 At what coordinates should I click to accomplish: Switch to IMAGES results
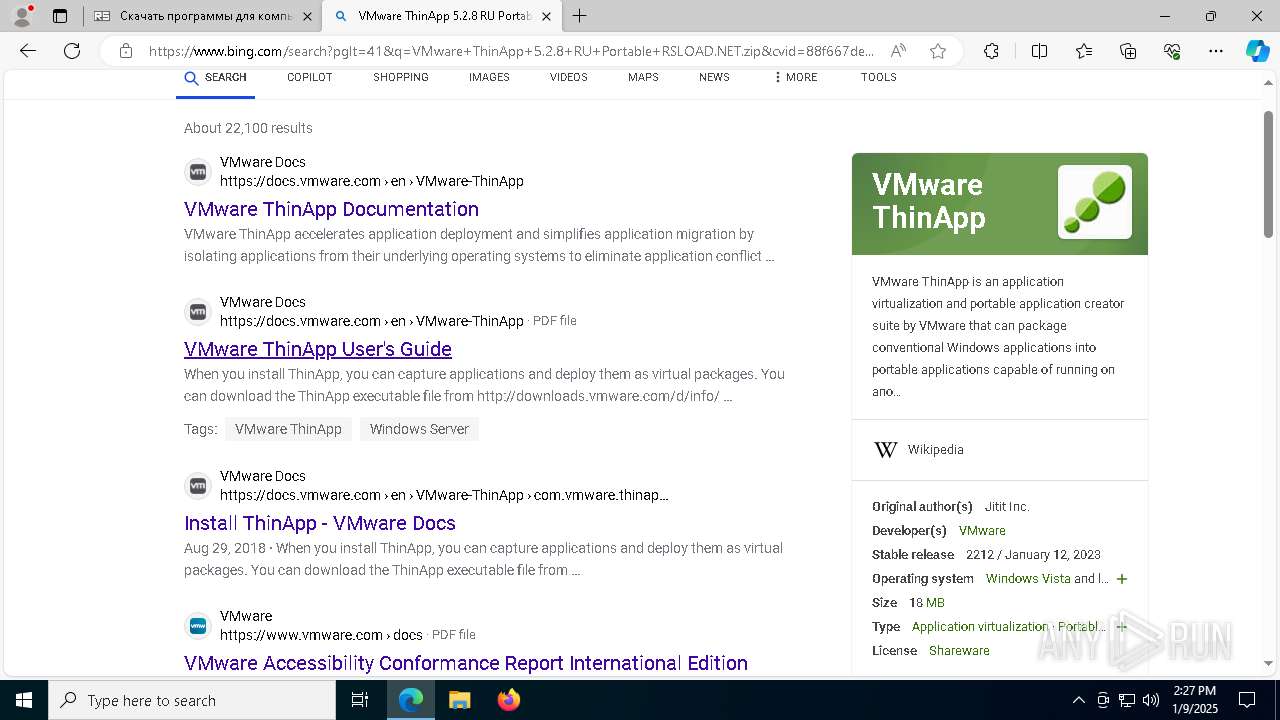489,78
